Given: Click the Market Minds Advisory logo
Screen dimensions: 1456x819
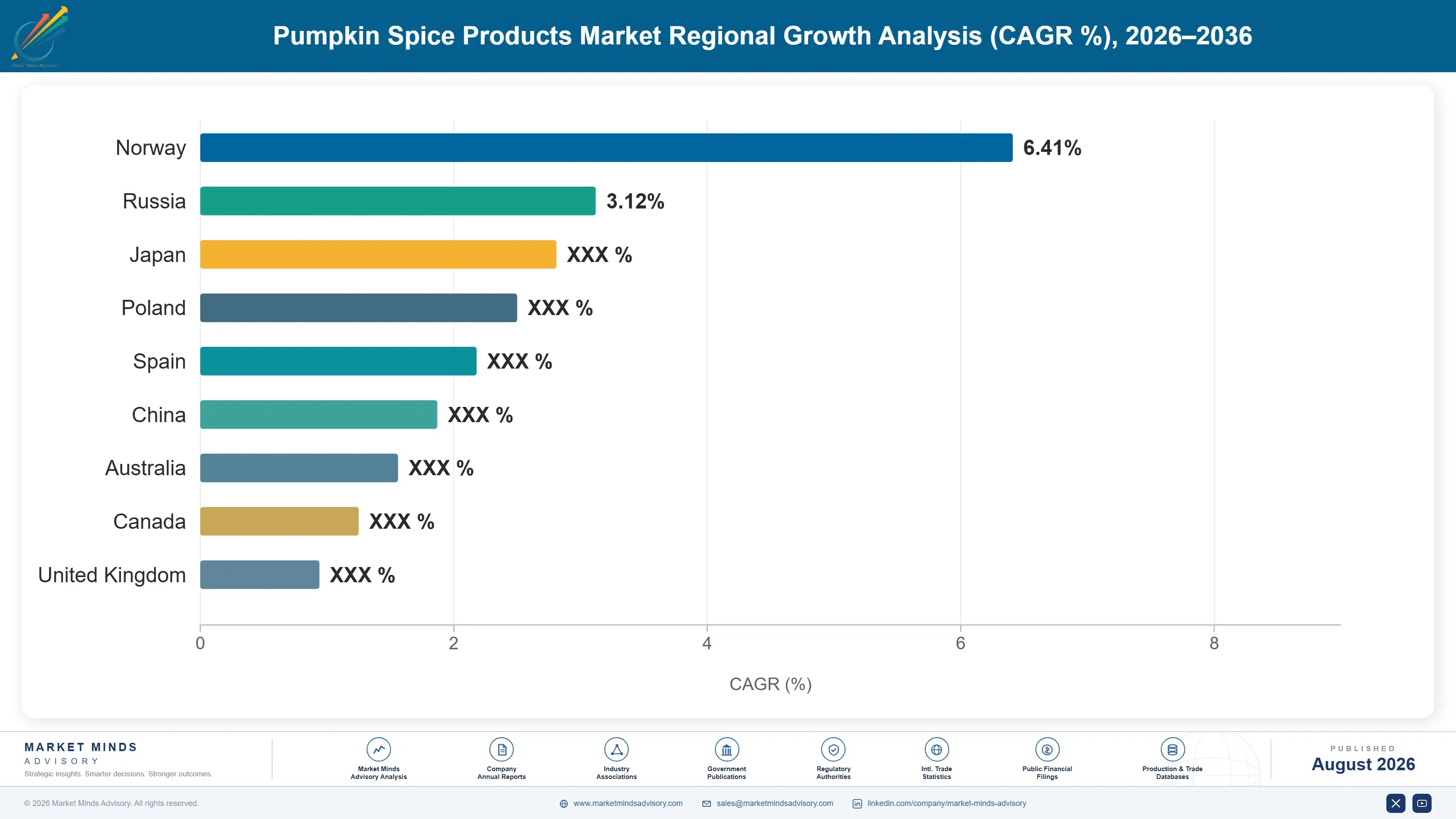Looking at the screenshot, I should [x=39, y=37].
